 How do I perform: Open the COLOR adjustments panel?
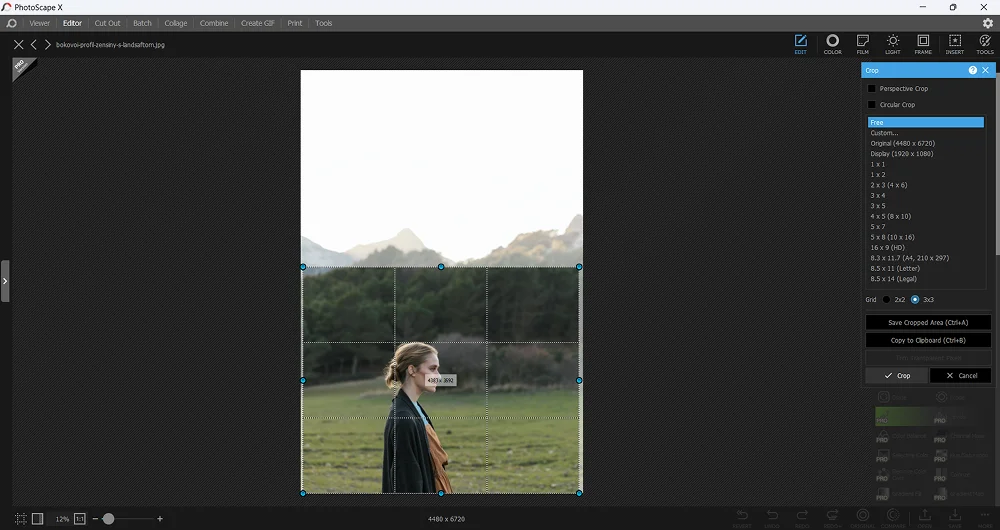point(832,43)
